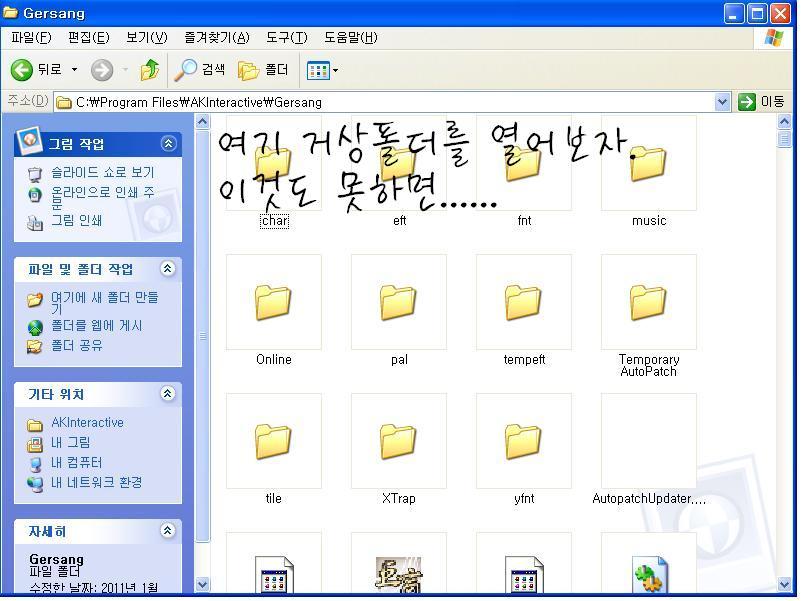Go up one folder level icon
Screen dimensions: 803x601
150,70
